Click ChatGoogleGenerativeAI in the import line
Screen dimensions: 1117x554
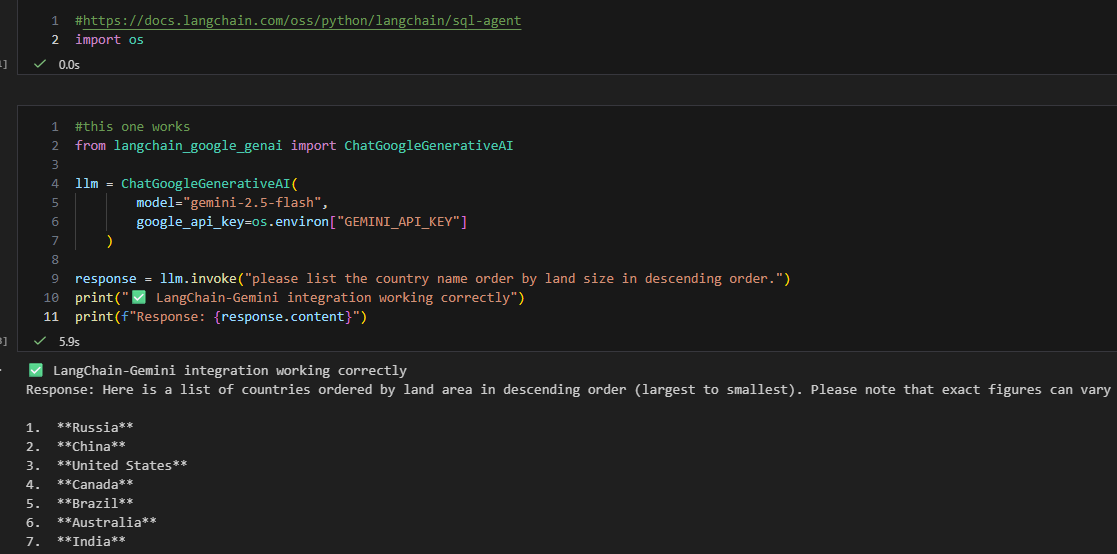[x=429, y=146]
